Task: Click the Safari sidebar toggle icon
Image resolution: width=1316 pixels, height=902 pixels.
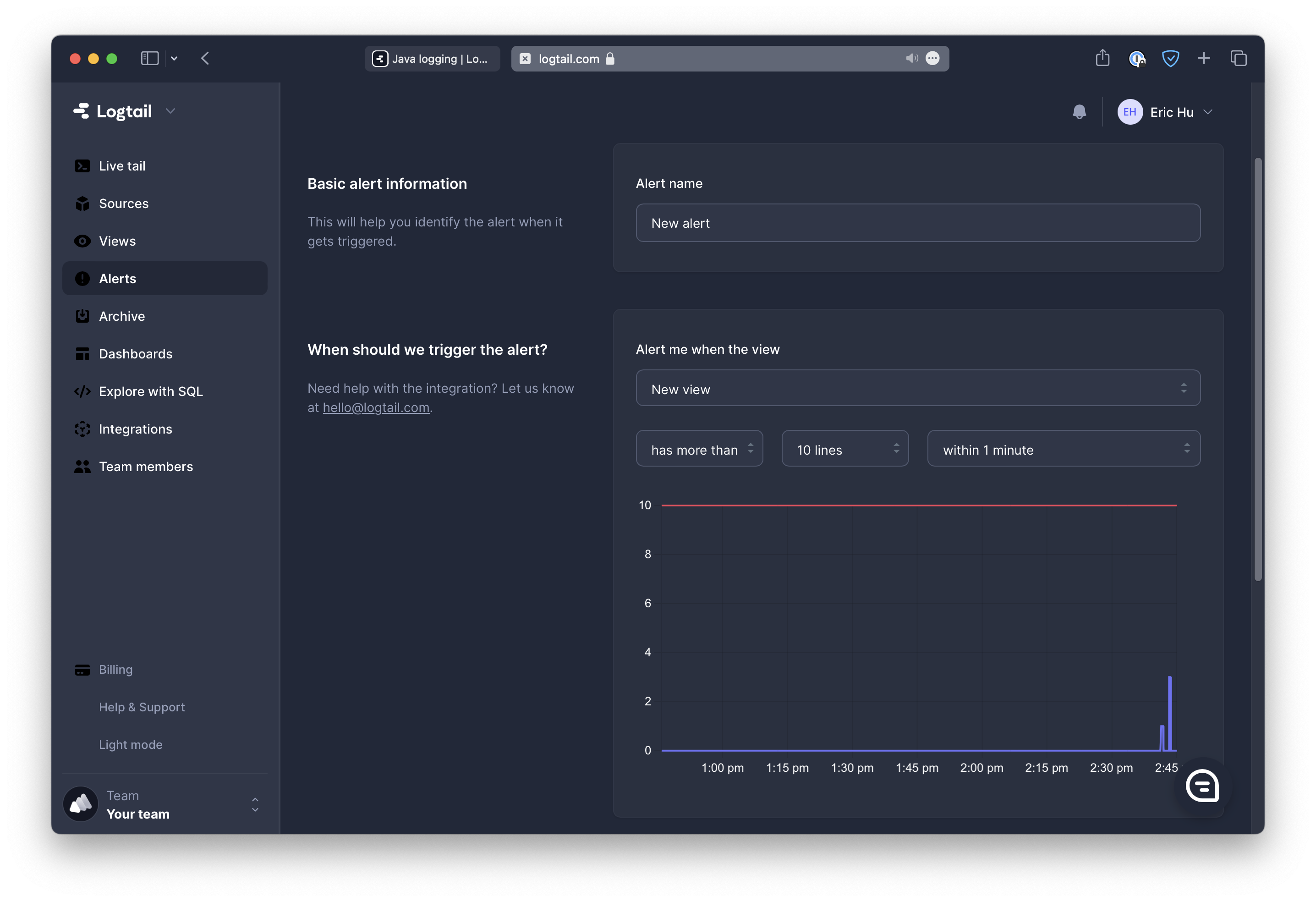Action: tap(149, 58)
